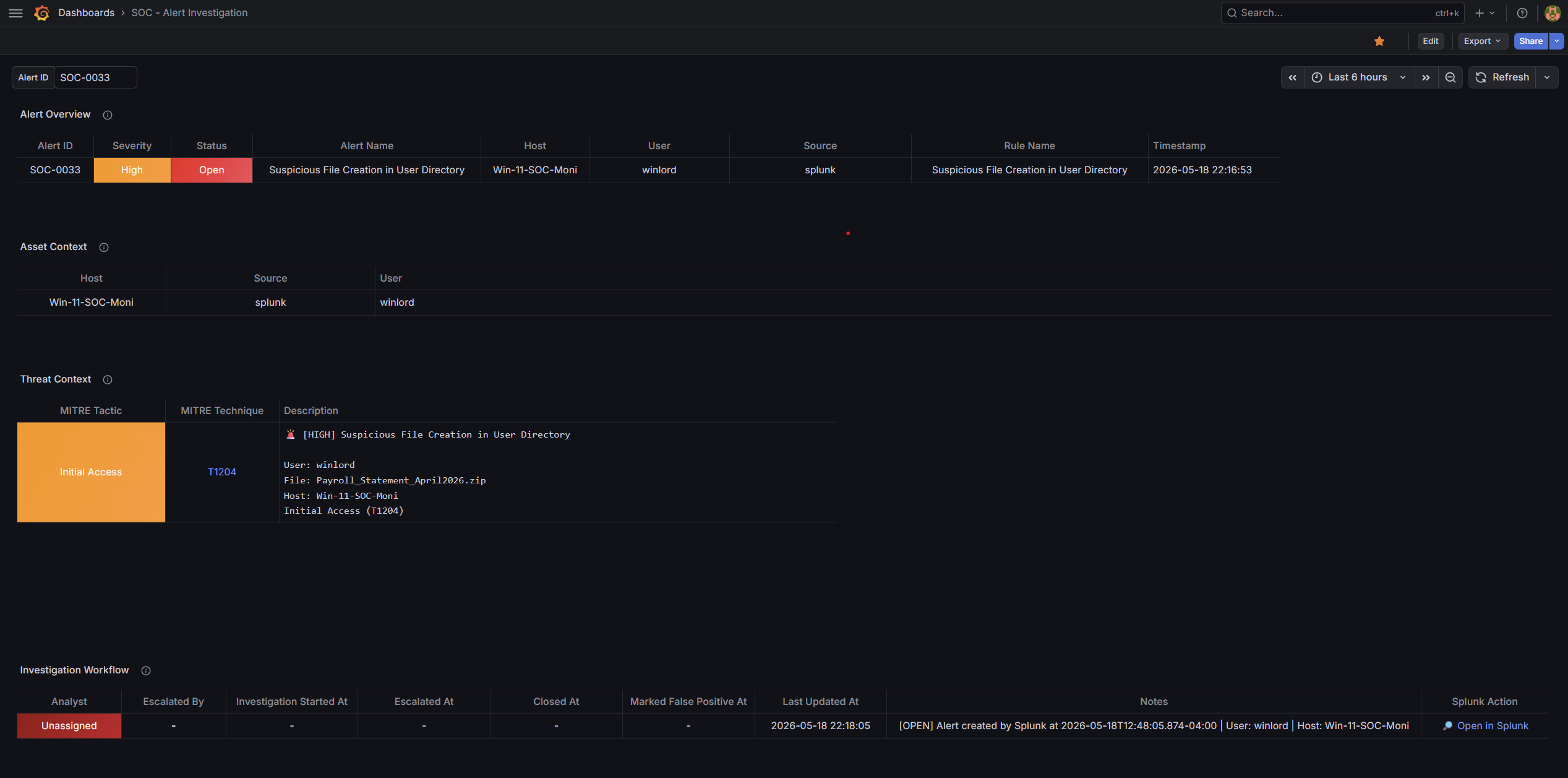This screenshot has width=1568, height=778.
Task: Open the Last 6 hours time picker
Action: click(x=1359, y=77)
